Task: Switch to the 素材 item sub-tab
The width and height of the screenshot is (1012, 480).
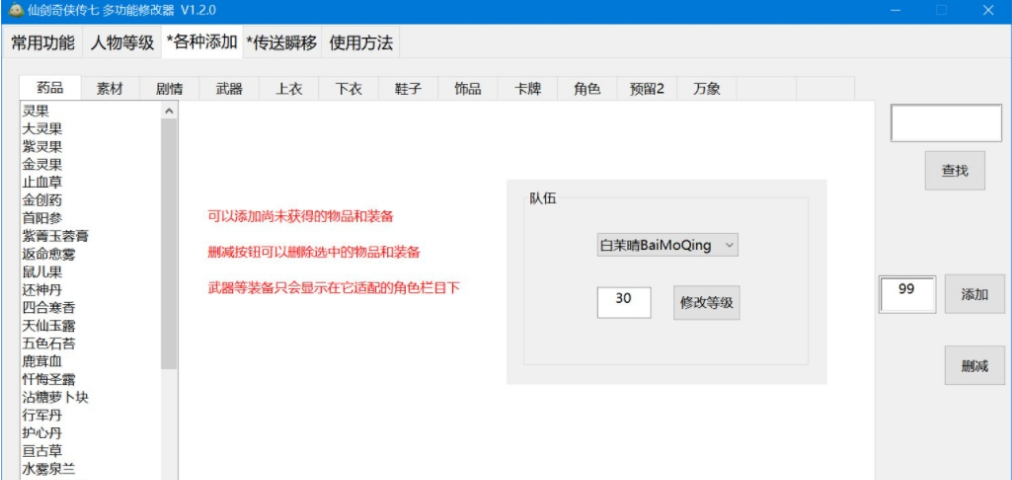Action: click(x=110, y=89)
